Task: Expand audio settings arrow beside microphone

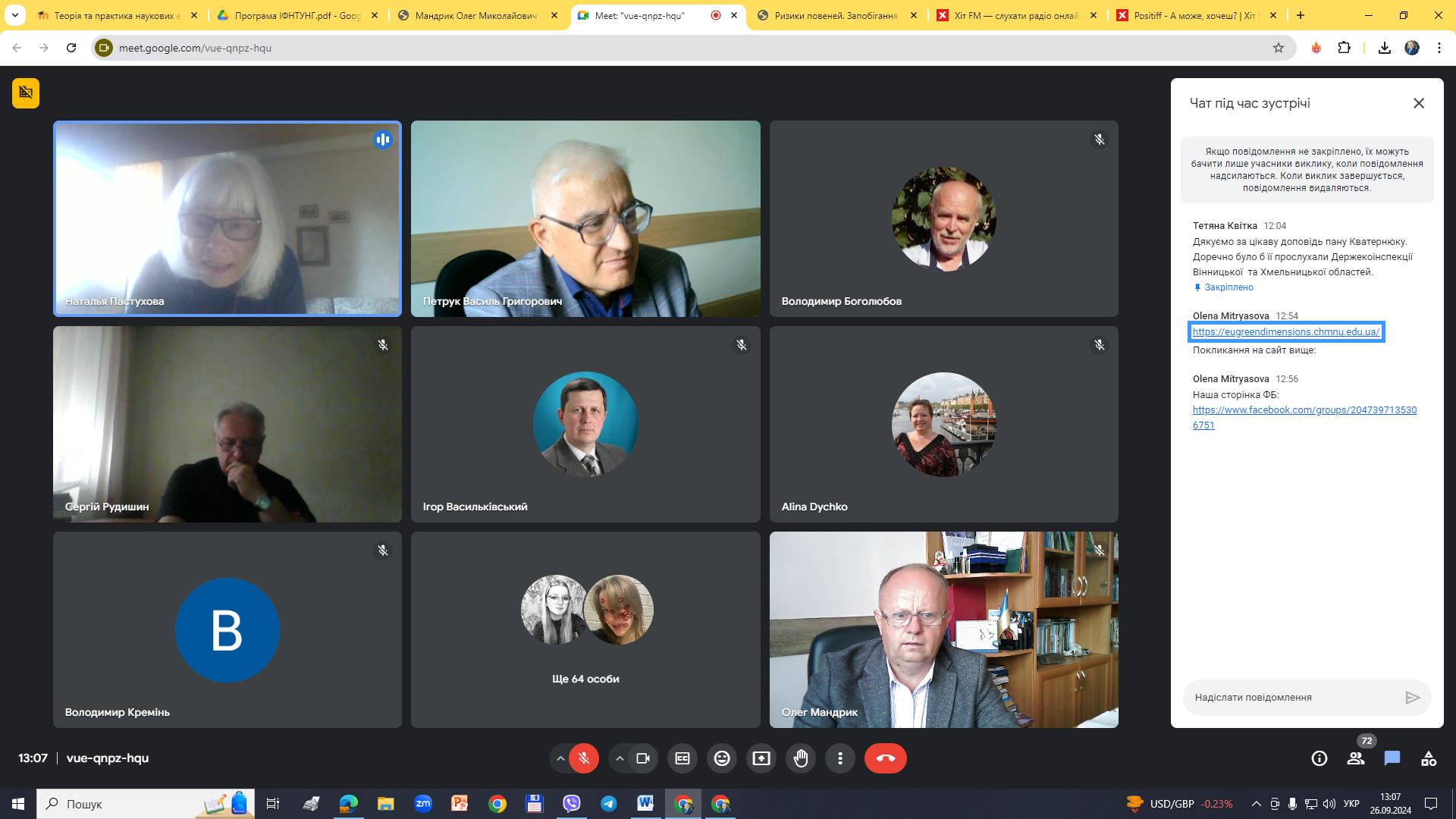Action: (560, 758)
